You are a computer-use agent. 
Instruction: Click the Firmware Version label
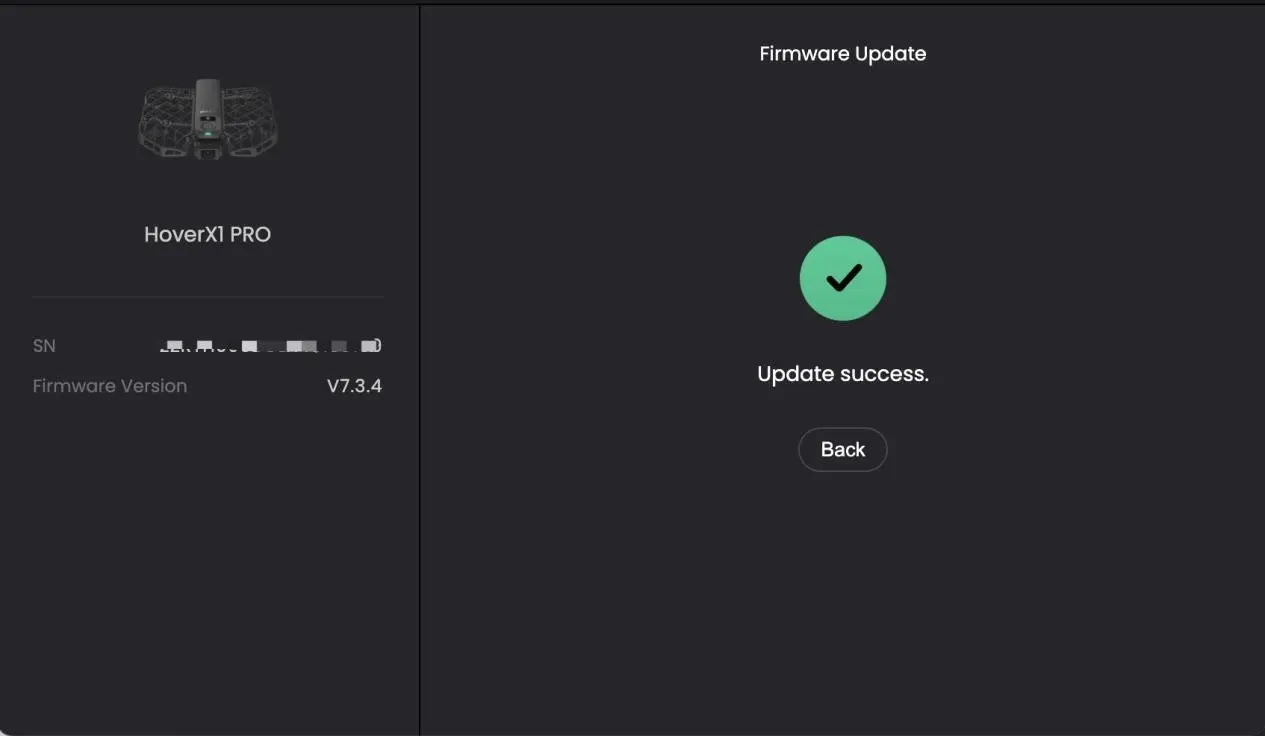pyautogui.click(x=110, y=386)
